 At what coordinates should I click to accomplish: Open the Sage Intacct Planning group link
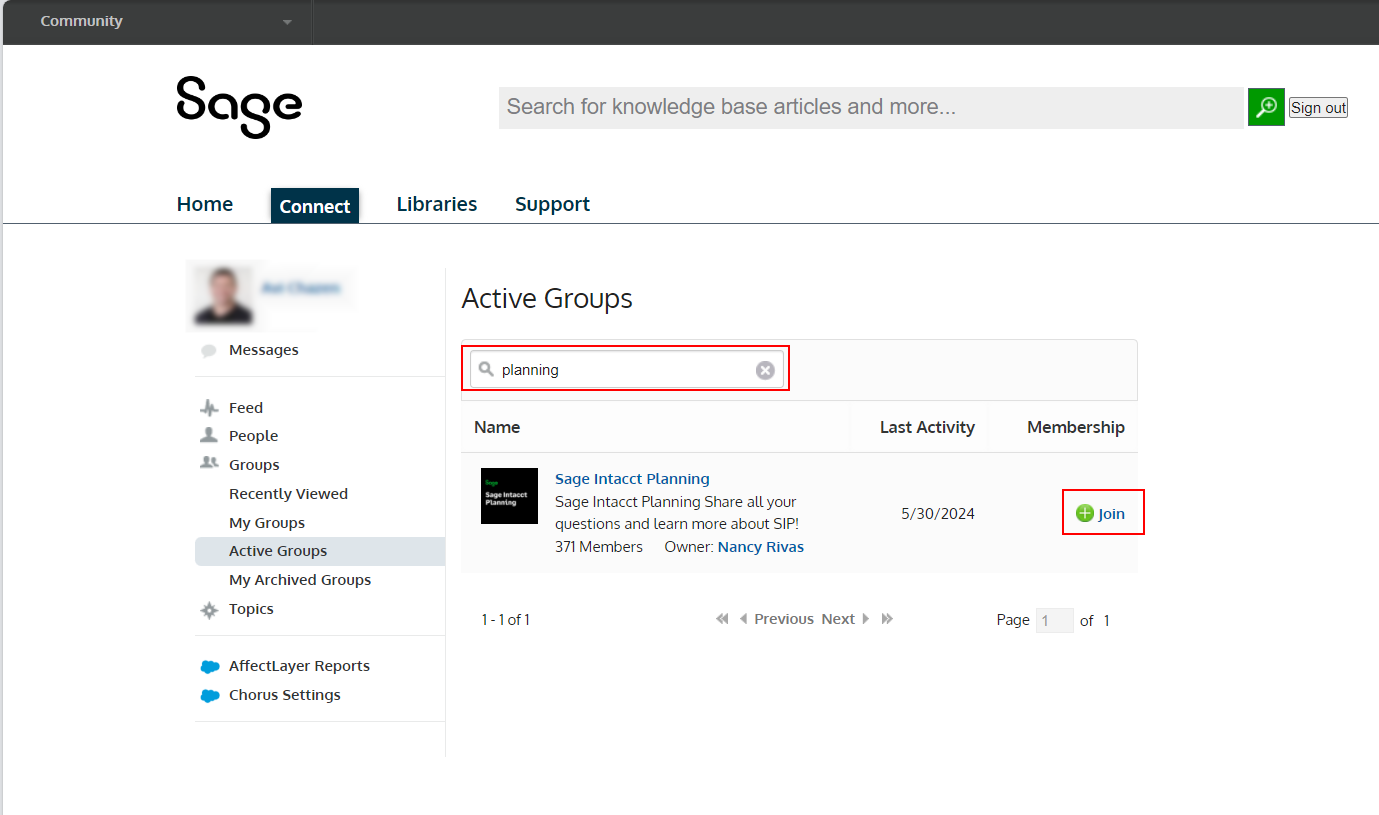click(632, 479)
